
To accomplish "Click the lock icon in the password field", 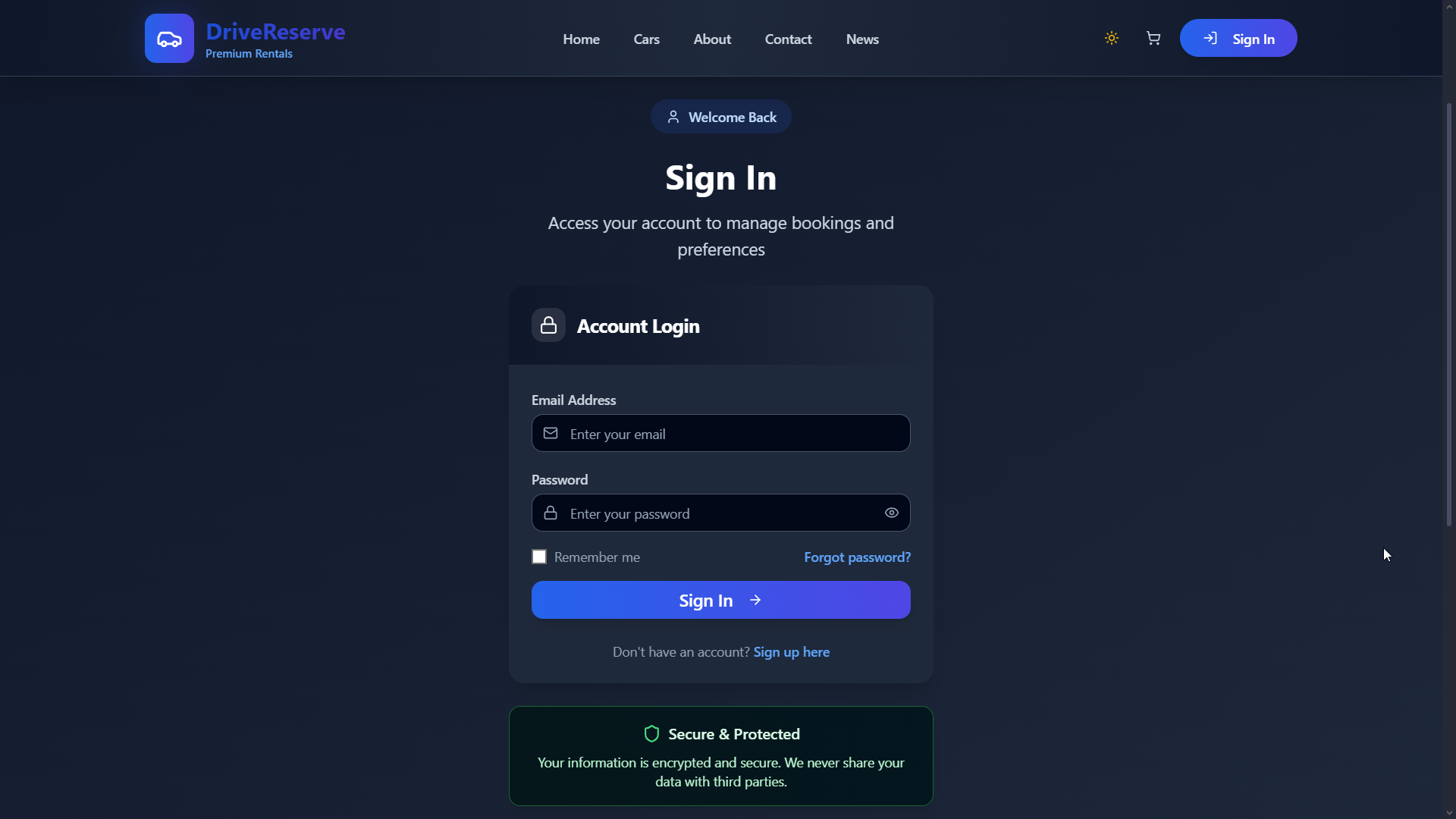I will click(x=551, y=513).
